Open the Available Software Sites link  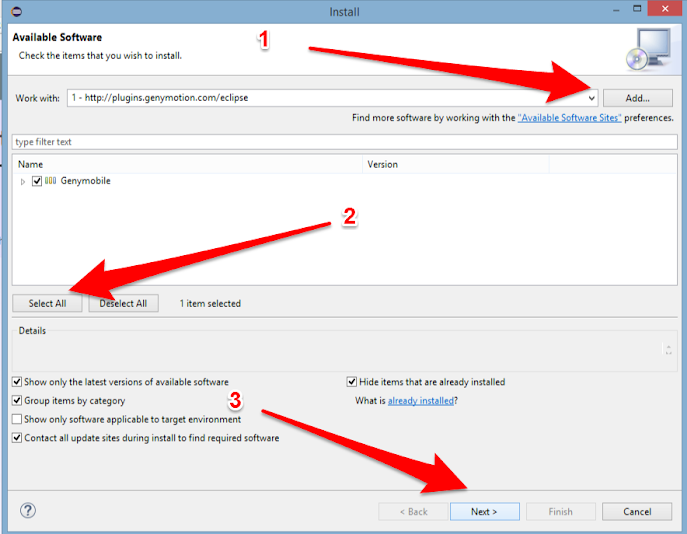(x=569, y=118)
